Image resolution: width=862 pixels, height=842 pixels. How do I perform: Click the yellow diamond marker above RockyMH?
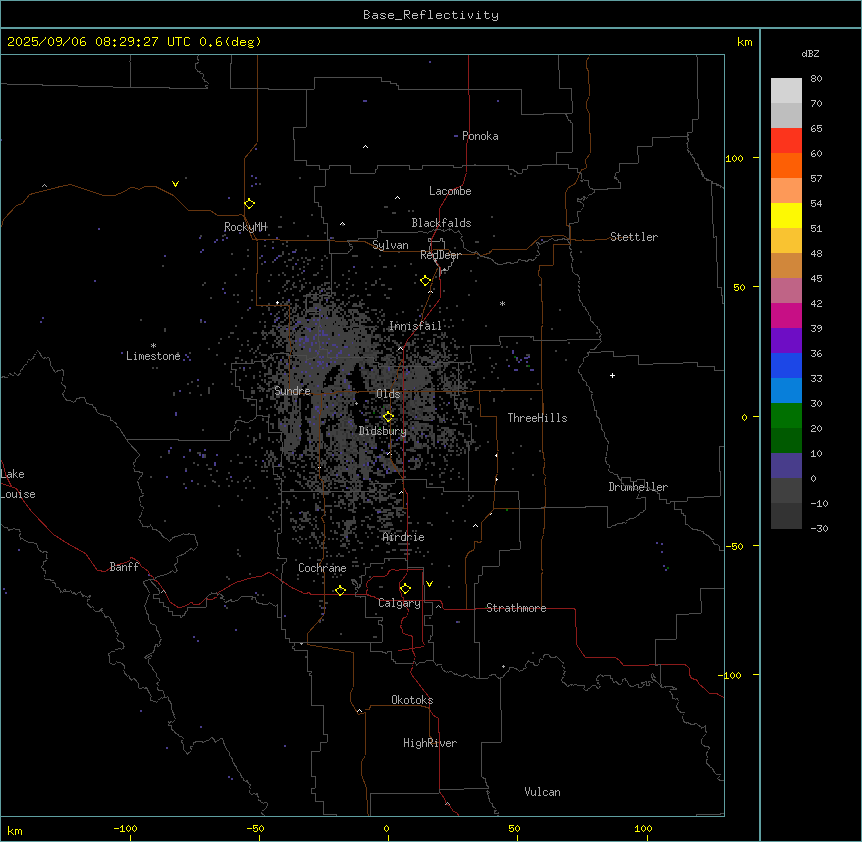(x=249, y=204)
